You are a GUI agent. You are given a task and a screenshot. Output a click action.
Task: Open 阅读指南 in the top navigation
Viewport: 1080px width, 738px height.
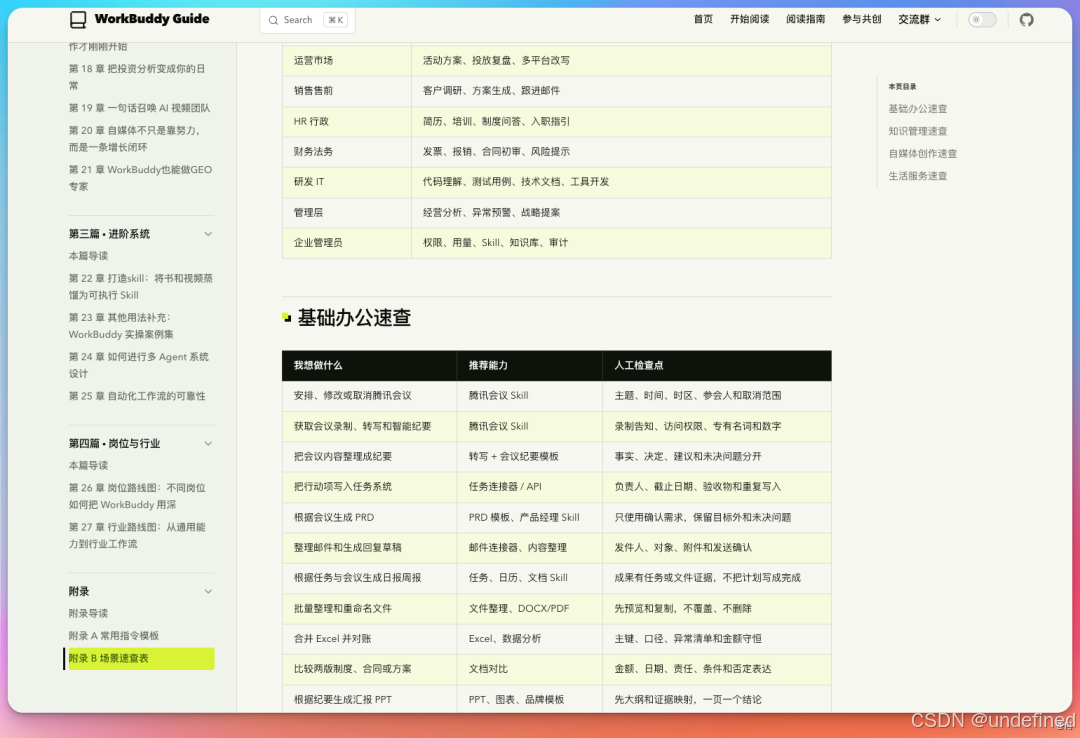pyautogui.click(x=805, y=19)
